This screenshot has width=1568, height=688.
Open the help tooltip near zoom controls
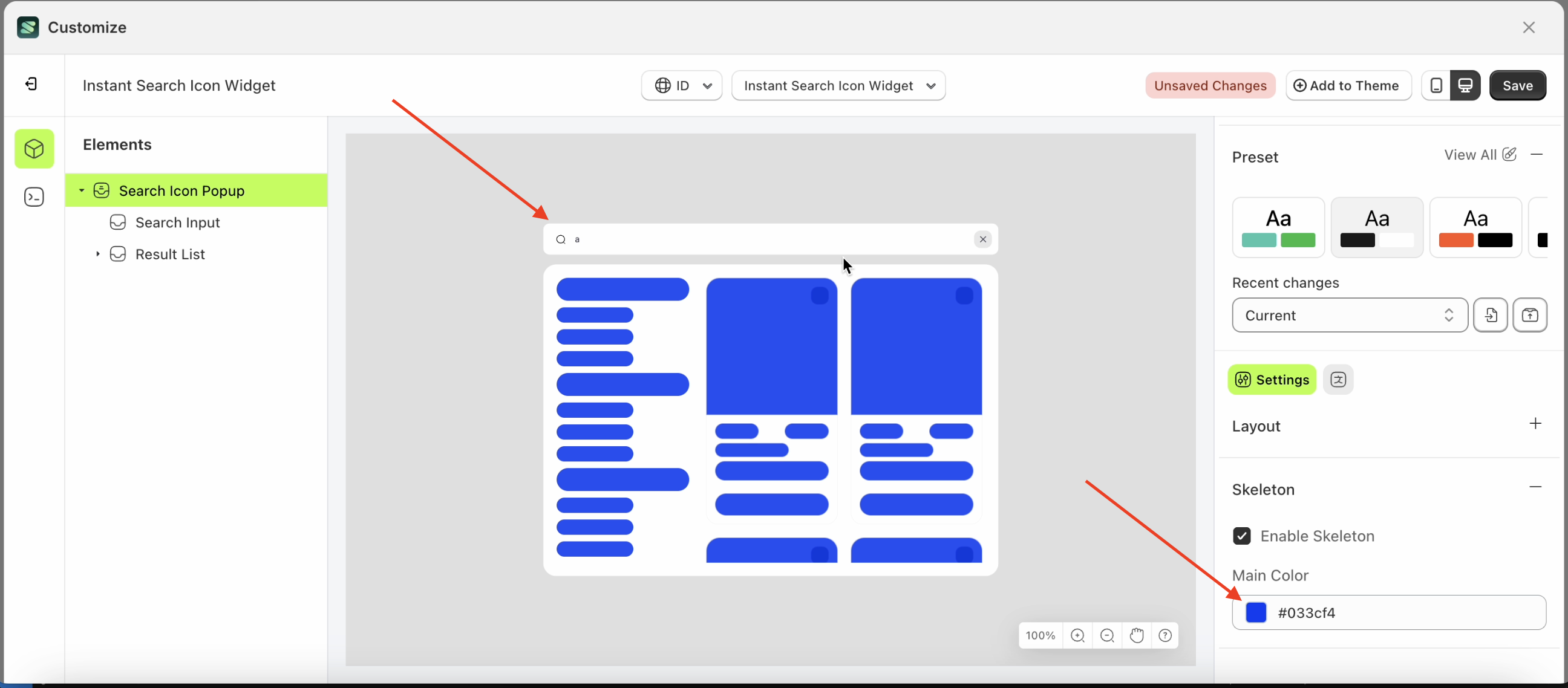(x=1165, y=635)
